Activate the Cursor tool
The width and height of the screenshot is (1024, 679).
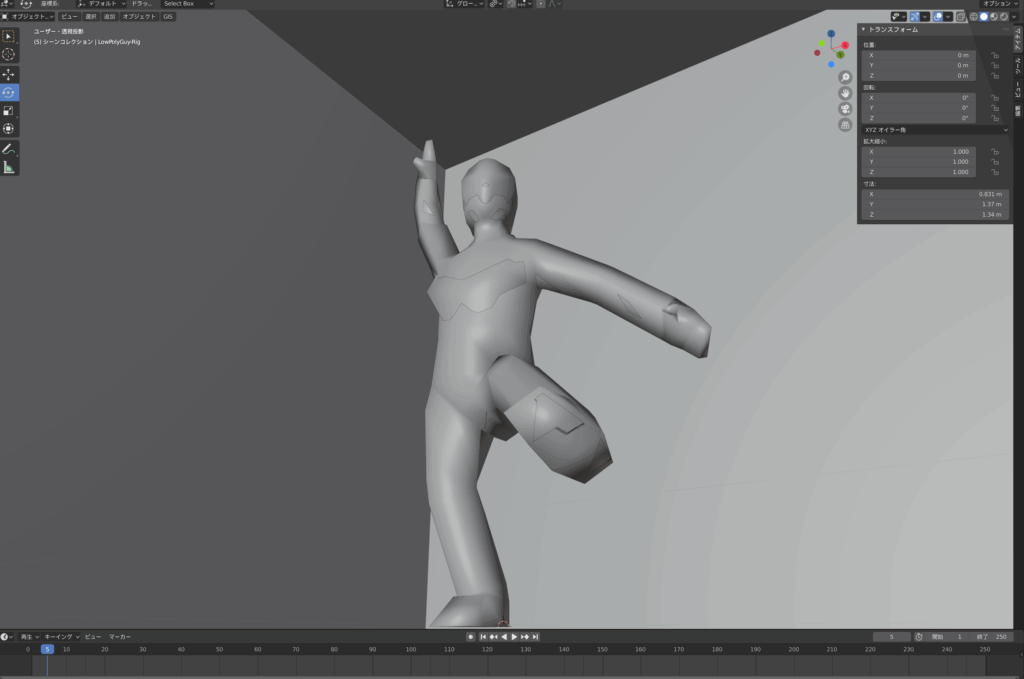9,54
